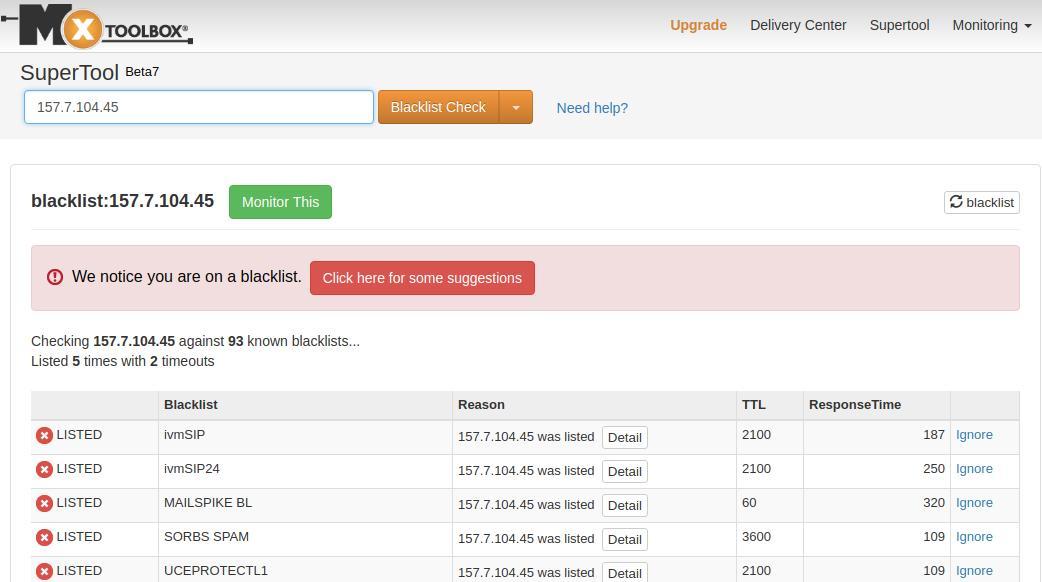Go to Delivery Center

tap(798, 25)
